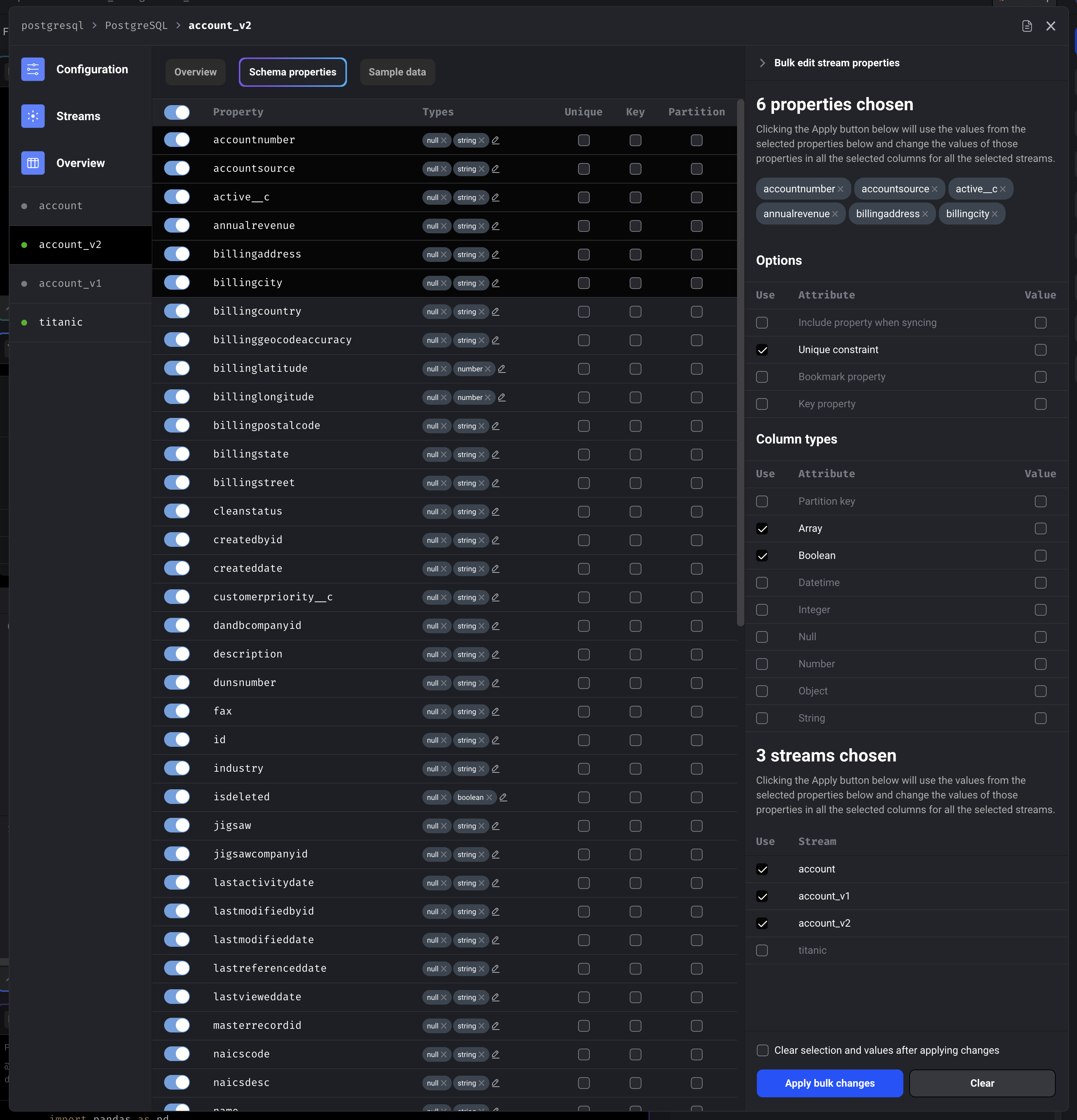This screenshot has height=1120, width=1077.
Task: Toggle off the id property
Action: pos(177,740)
